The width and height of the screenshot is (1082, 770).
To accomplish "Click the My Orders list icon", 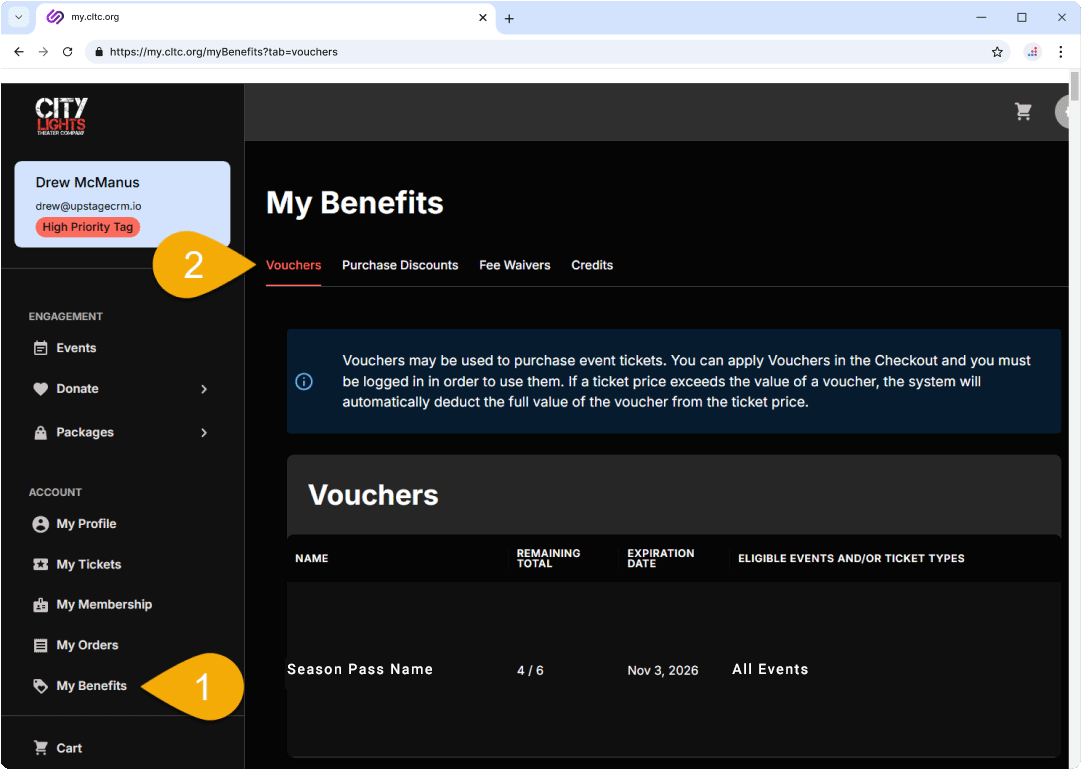I will coord(41,646).
